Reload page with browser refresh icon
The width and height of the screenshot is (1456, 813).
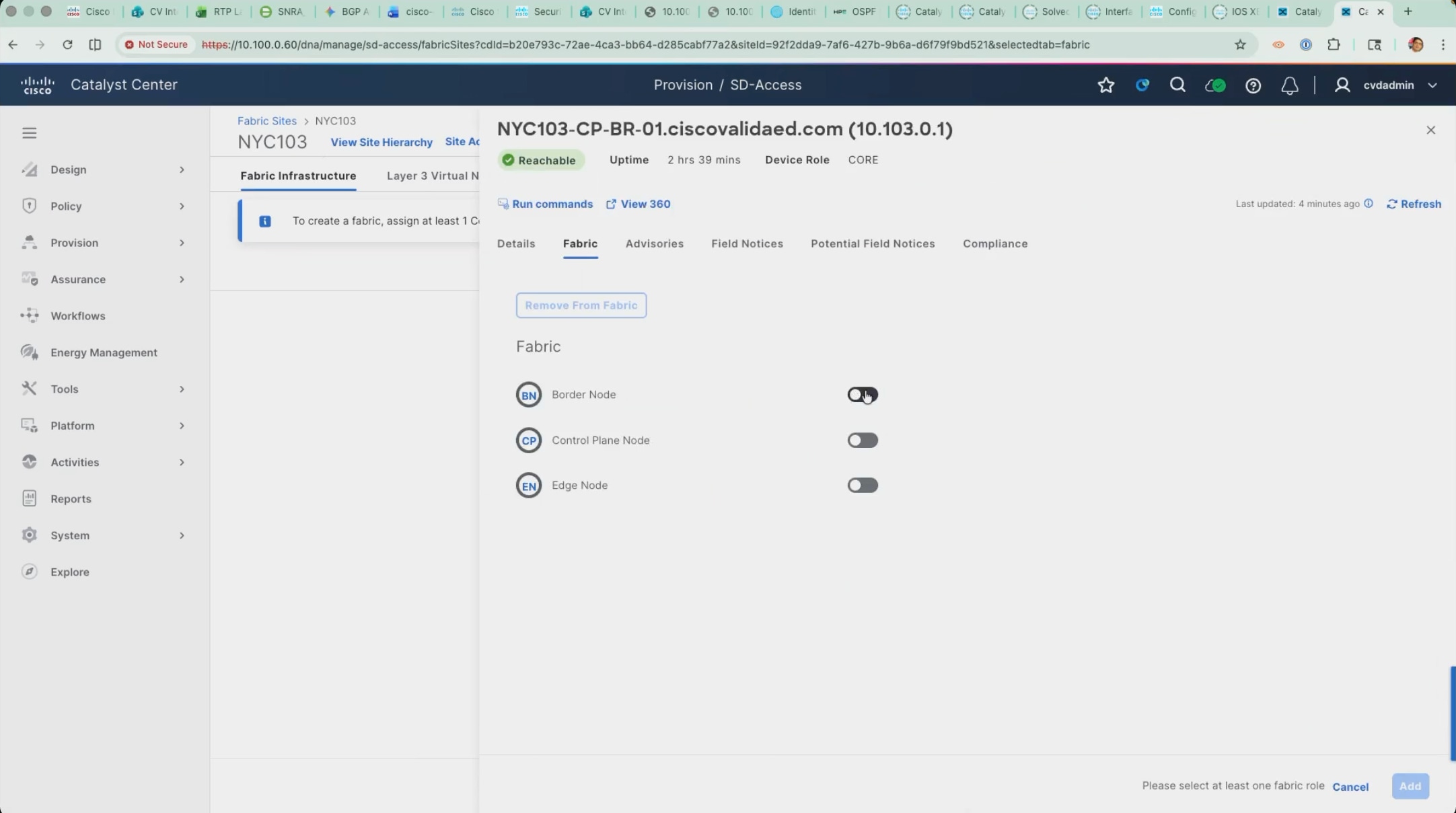point(67,44)
